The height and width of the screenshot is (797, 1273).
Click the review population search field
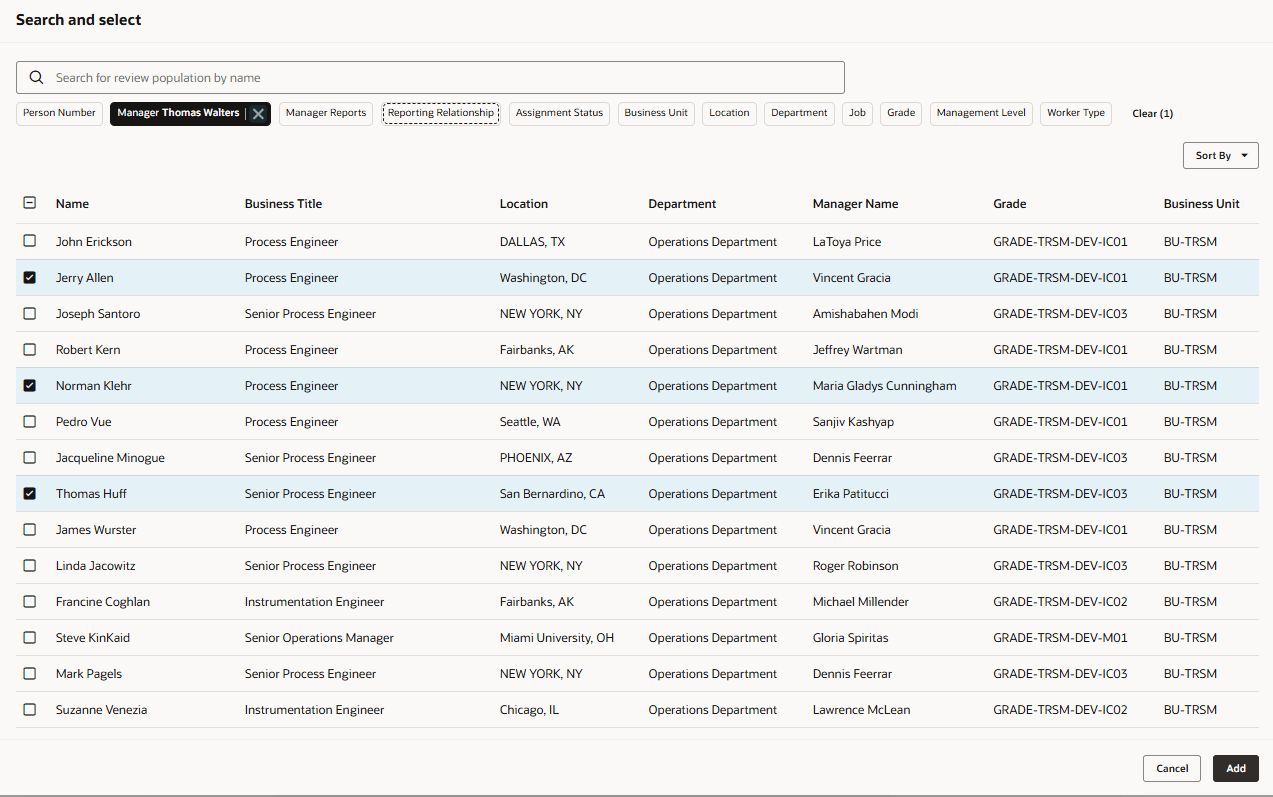point(430,77)
